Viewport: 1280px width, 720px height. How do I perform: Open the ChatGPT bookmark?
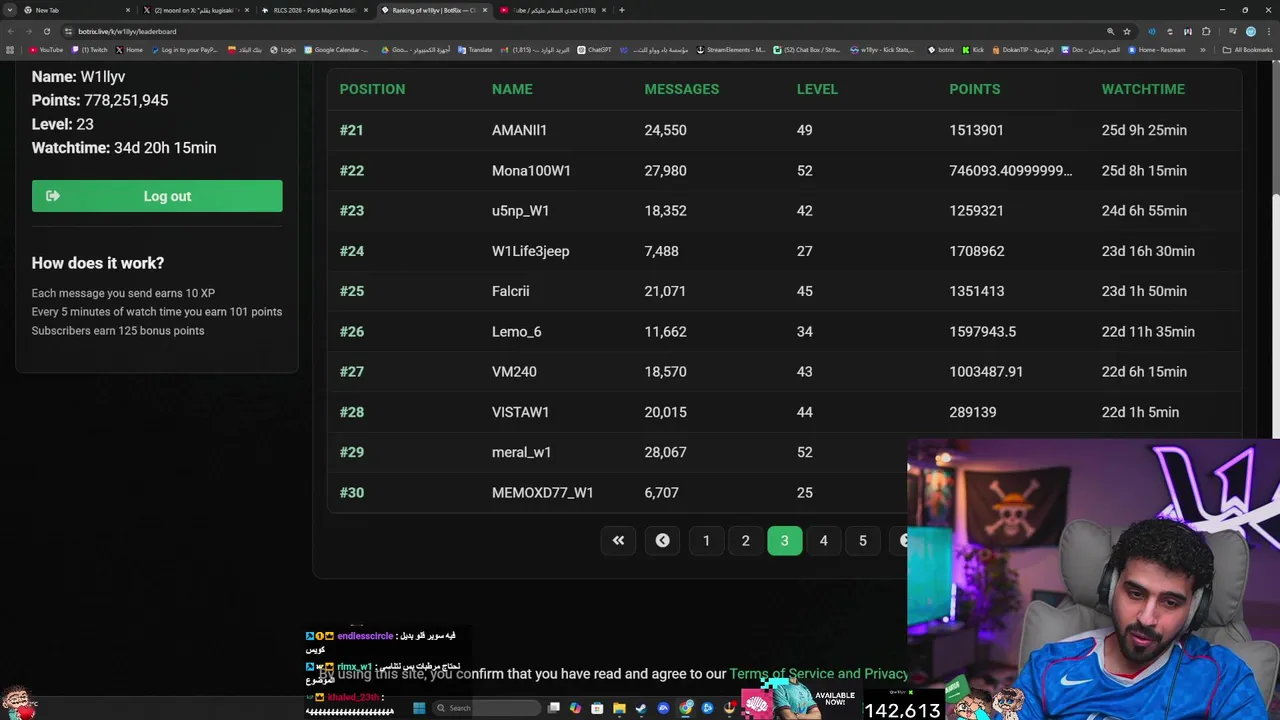tap(594, 50)
